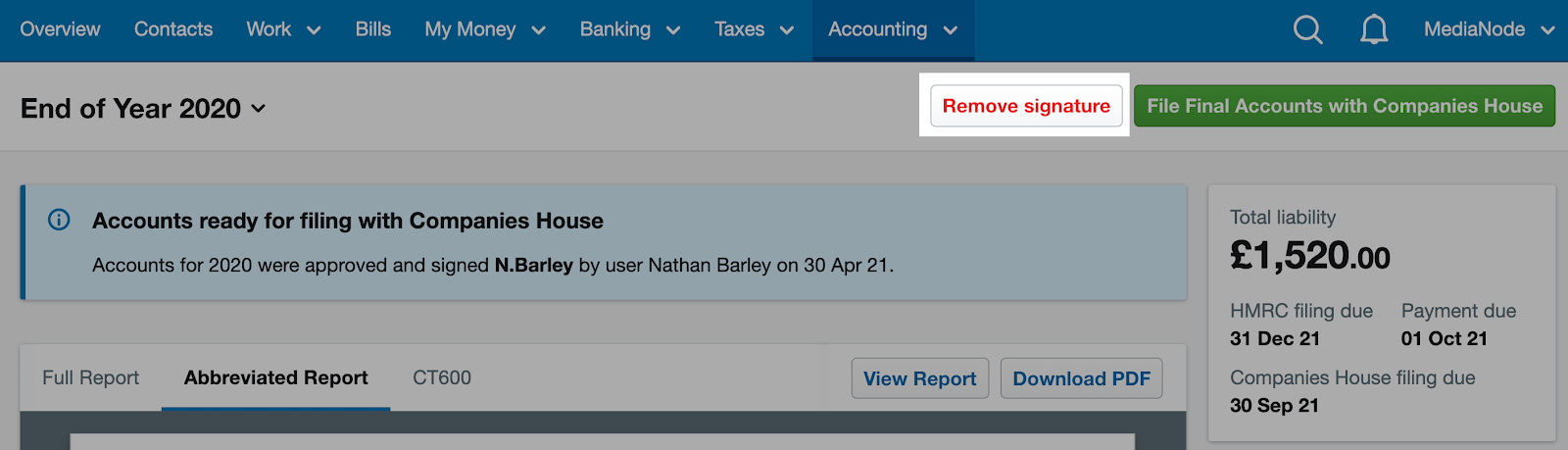Click the View Report button

coord(920,378)
